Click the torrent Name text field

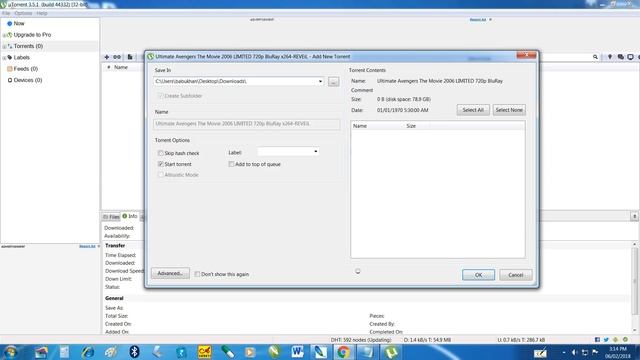click(x=247, y=124)
